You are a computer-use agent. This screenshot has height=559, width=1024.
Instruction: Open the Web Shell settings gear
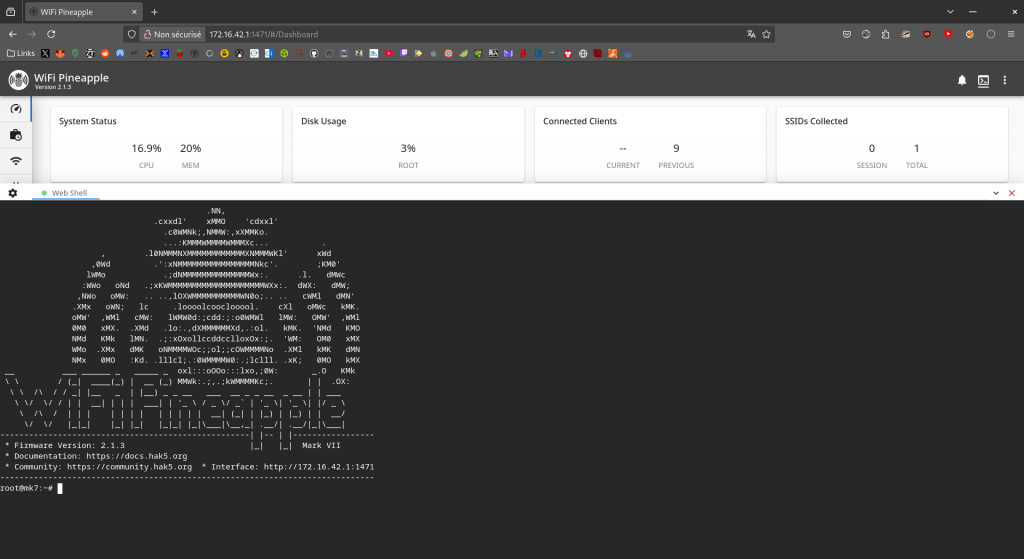pos(12,193)
